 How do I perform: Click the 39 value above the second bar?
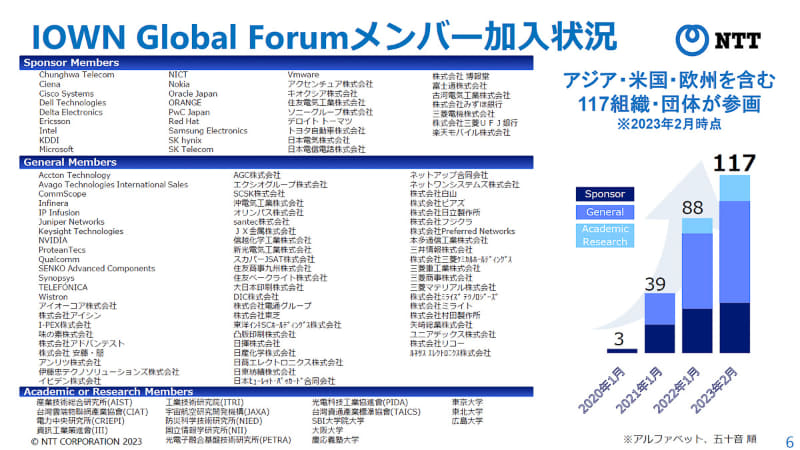click(x=655, y=284)
